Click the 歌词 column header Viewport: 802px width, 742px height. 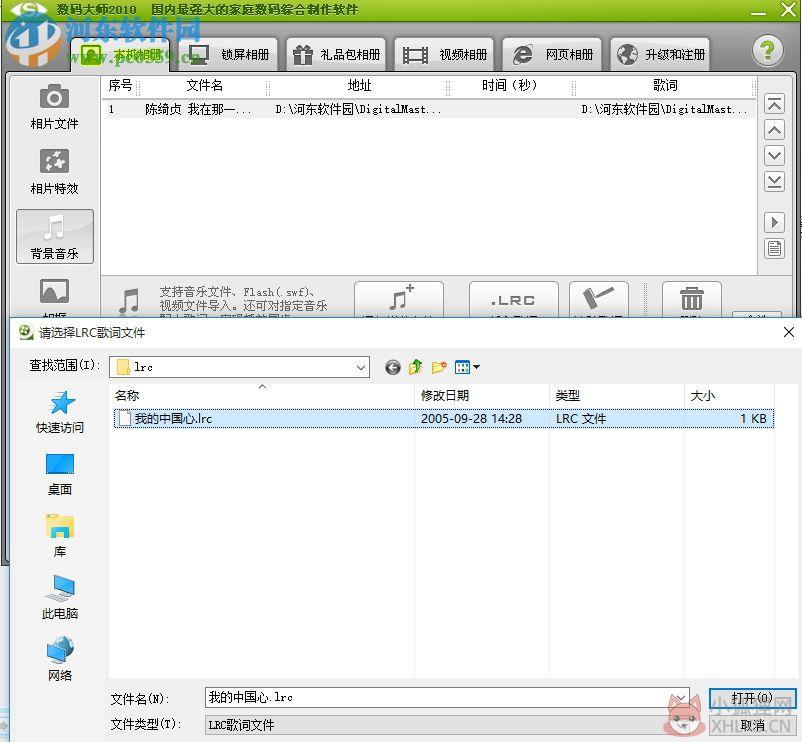coord(665,85)
